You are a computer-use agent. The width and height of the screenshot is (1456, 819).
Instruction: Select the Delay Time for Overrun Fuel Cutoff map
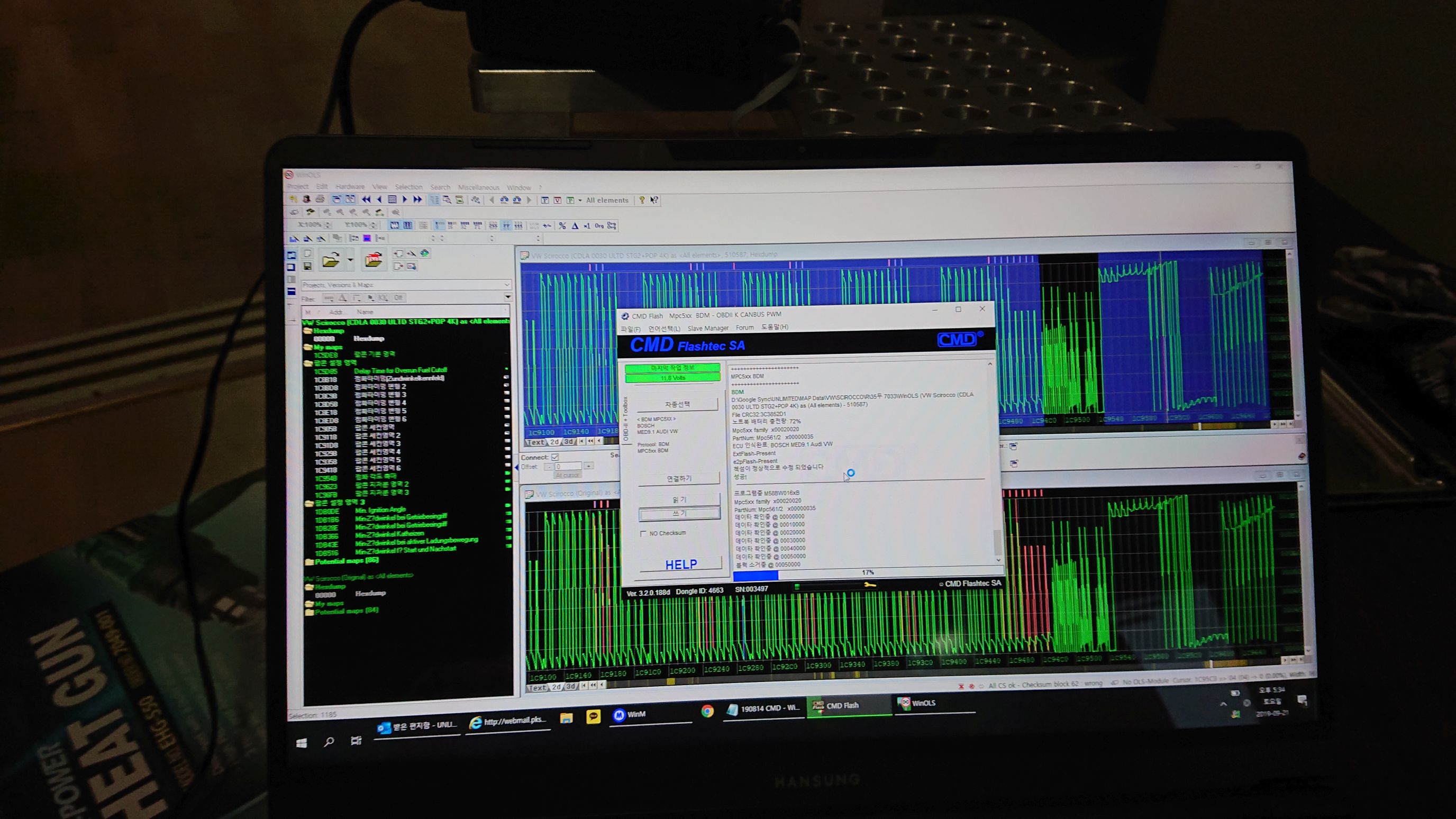click(400, 371)
